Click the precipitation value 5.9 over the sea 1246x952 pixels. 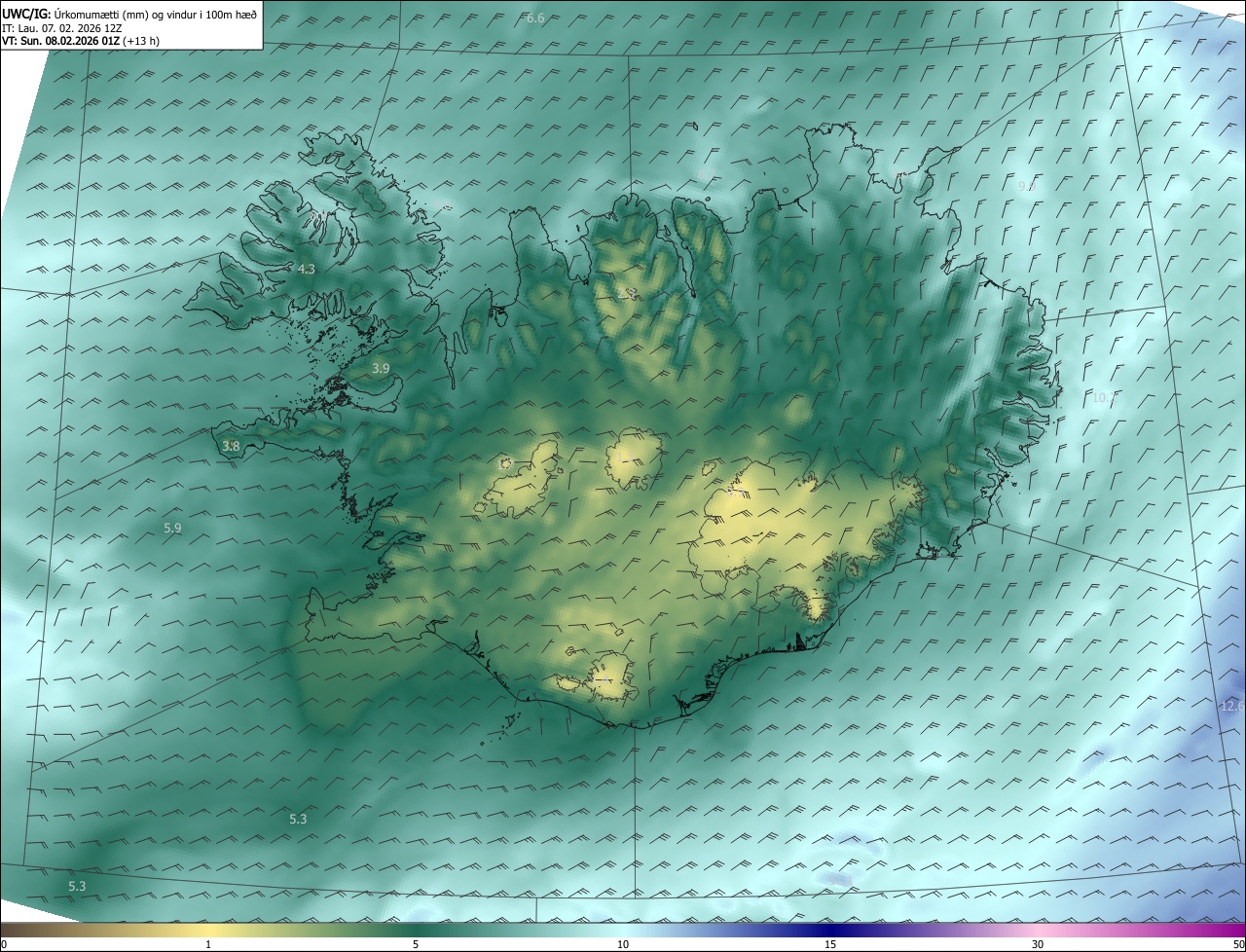172,528
